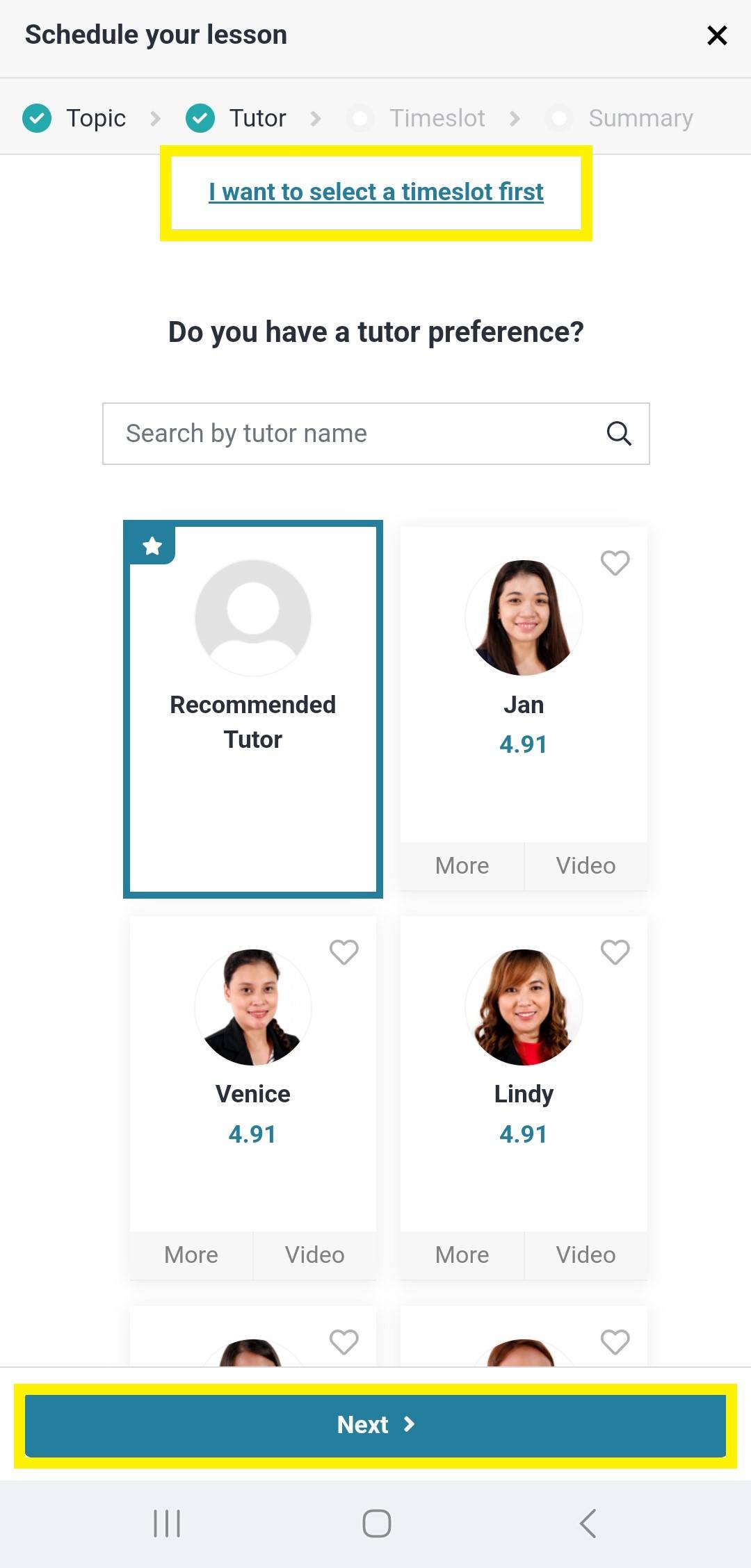Close the Schedule your lesson dialog
Image resolution: width=751 pixels, height=1568 pixels.
717,35
